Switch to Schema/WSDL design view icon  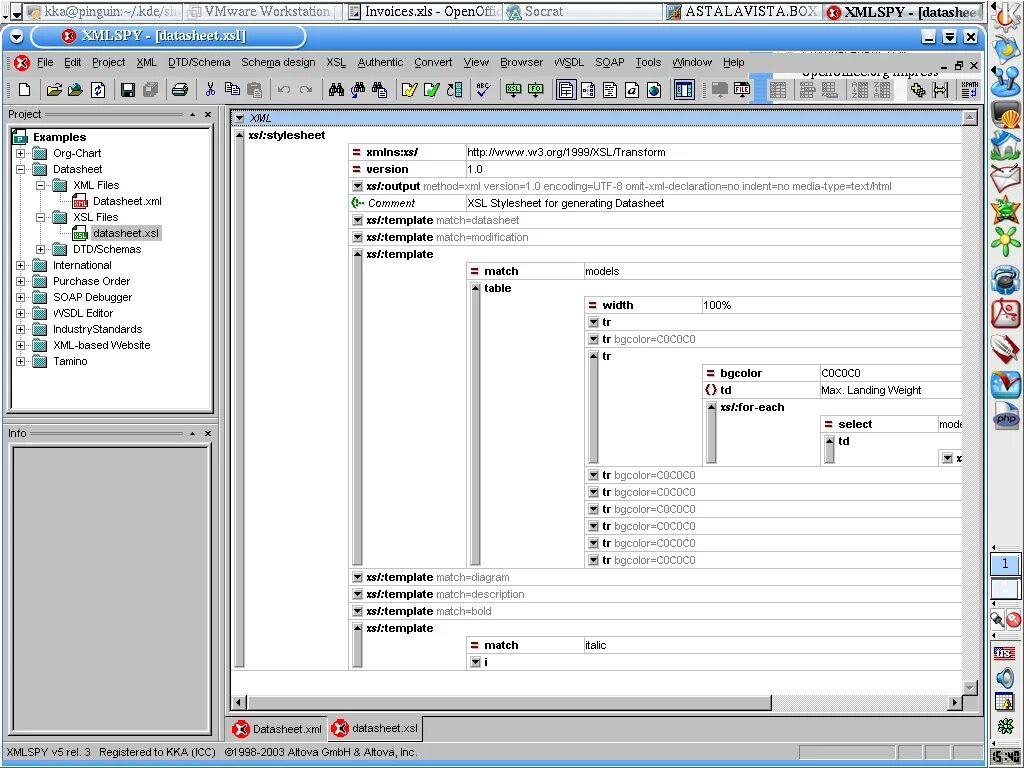point(588,90)
